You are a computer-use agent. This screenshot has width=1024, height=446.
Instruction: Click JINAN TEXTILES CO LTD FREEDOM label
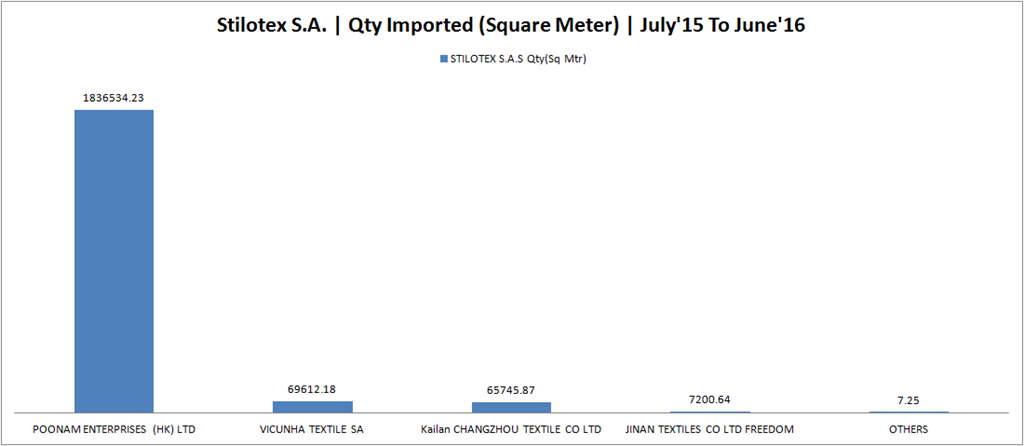coord(710,430)
